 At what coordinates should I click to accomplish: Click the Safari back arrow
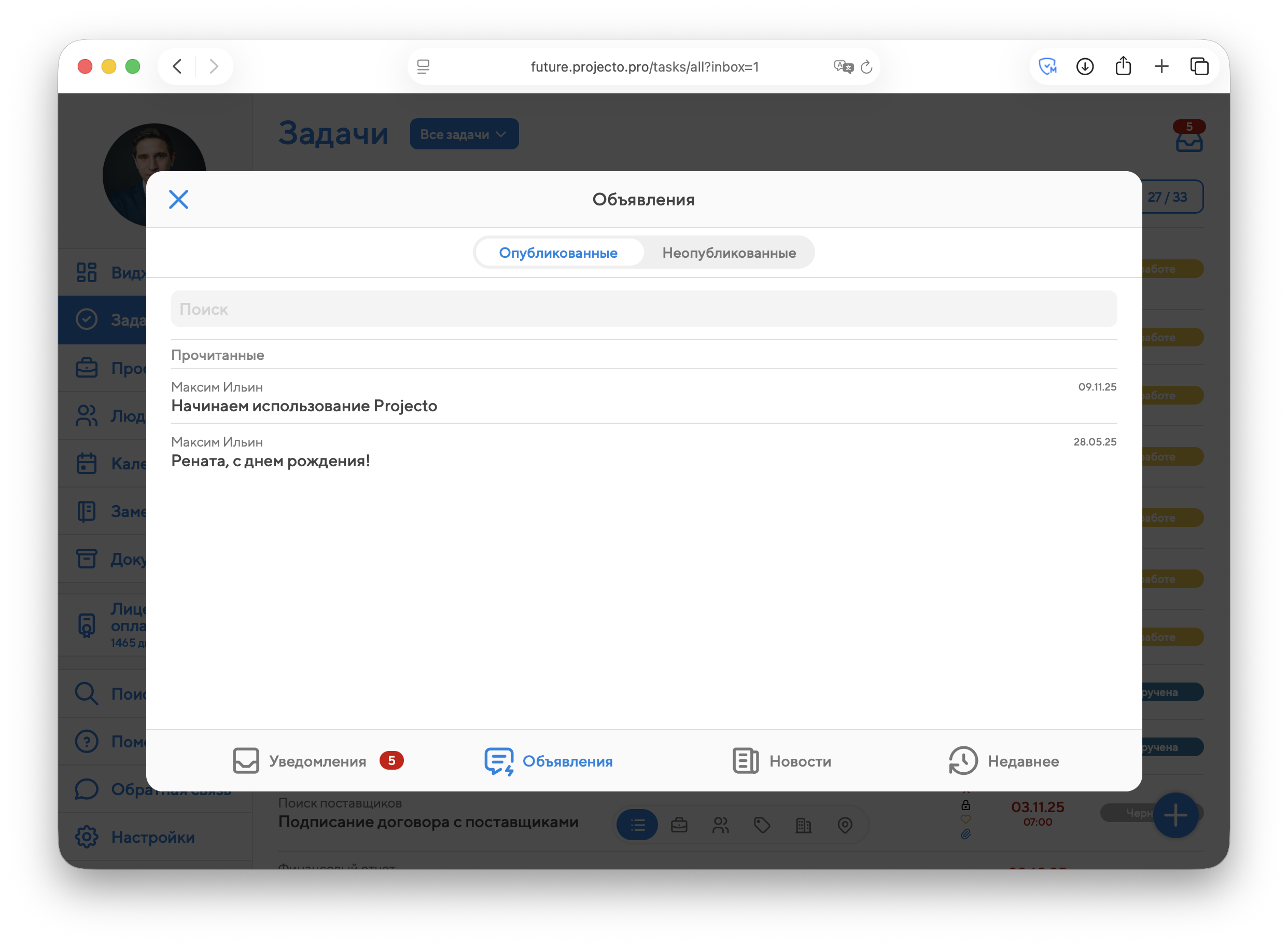click(177, 66)
